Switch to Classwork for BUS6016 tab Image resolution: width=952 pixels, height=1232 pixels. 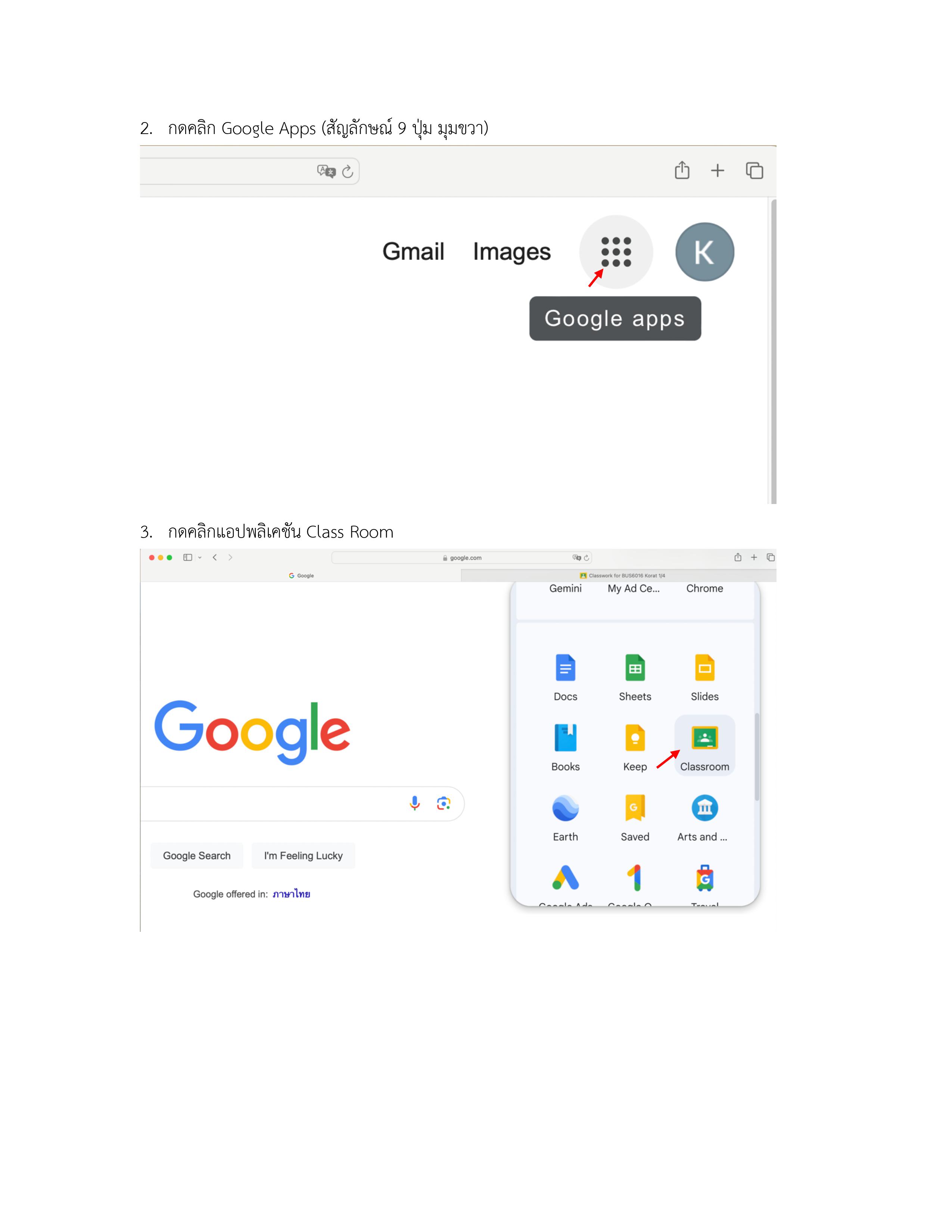click(x=619, y=575)
